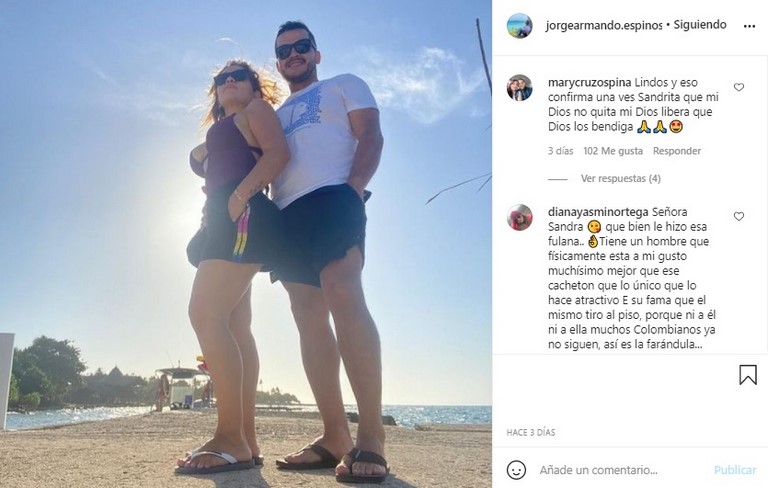This screenshot has height=488, width=768.
Task: Click the HACE 3 DÍAS post timestamp
Action: click(531, 433)
